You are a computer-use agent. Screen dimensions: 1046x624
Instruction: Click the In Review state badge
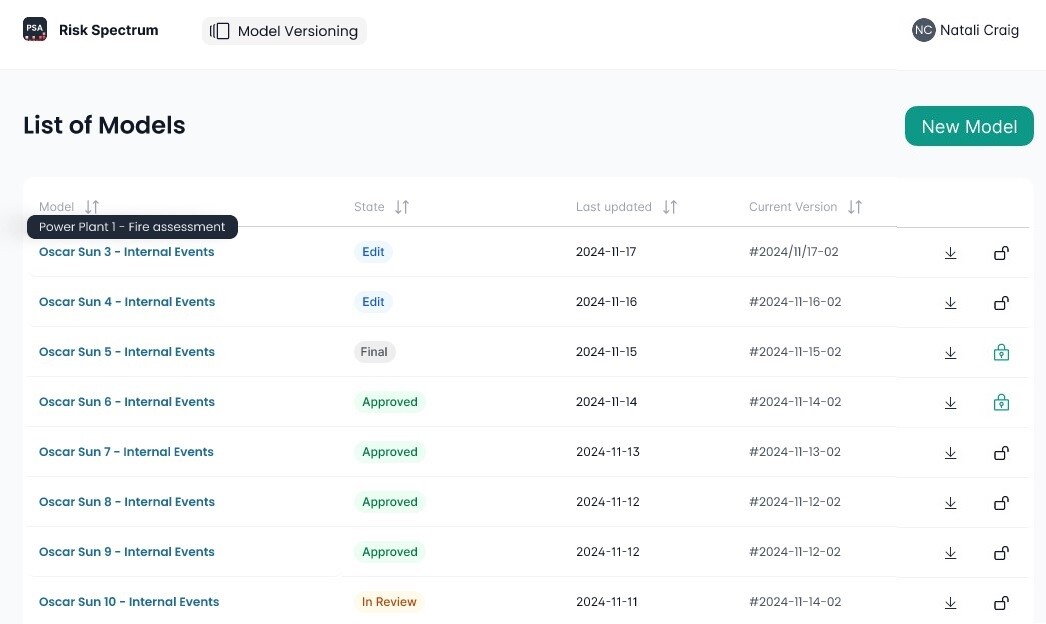[389, 602]
